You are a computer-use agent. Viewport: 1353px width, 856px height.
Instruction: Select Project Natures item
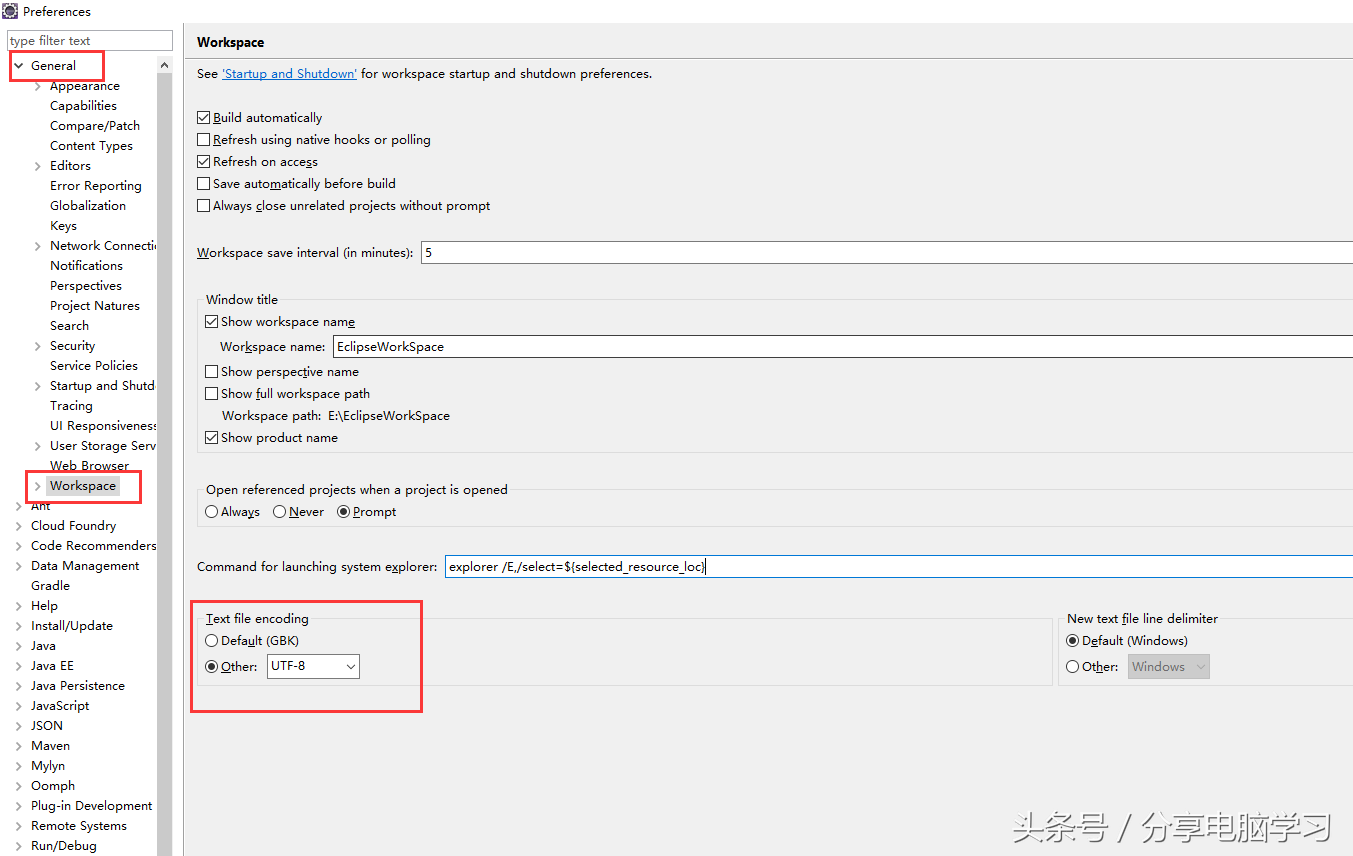[95, 306]
